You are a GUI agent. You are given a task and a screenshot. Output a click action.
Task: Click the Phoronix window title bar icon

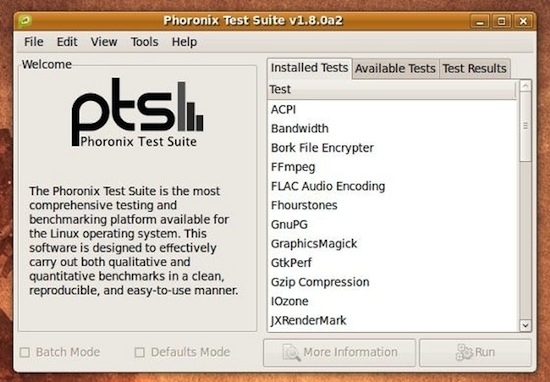coord(25,21)
